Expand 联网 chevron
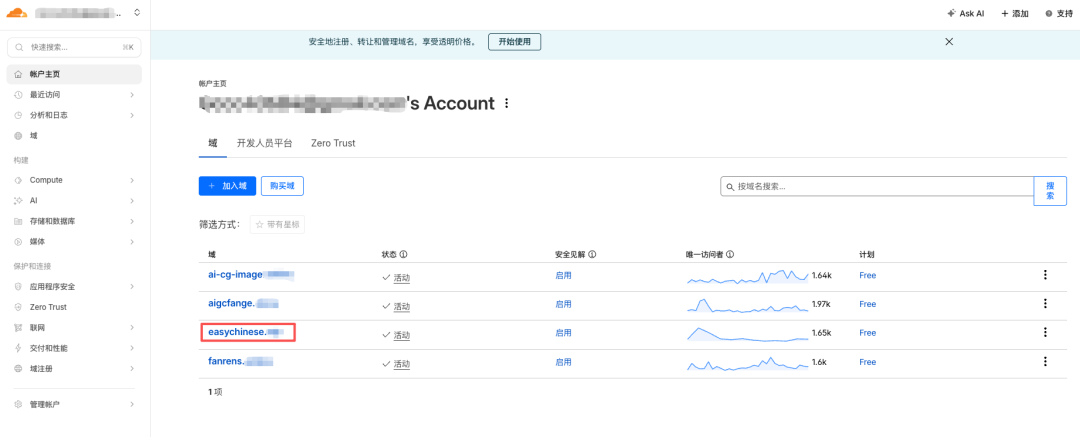The width and height of the screenshot is (1080, 437). coord(132,327)
